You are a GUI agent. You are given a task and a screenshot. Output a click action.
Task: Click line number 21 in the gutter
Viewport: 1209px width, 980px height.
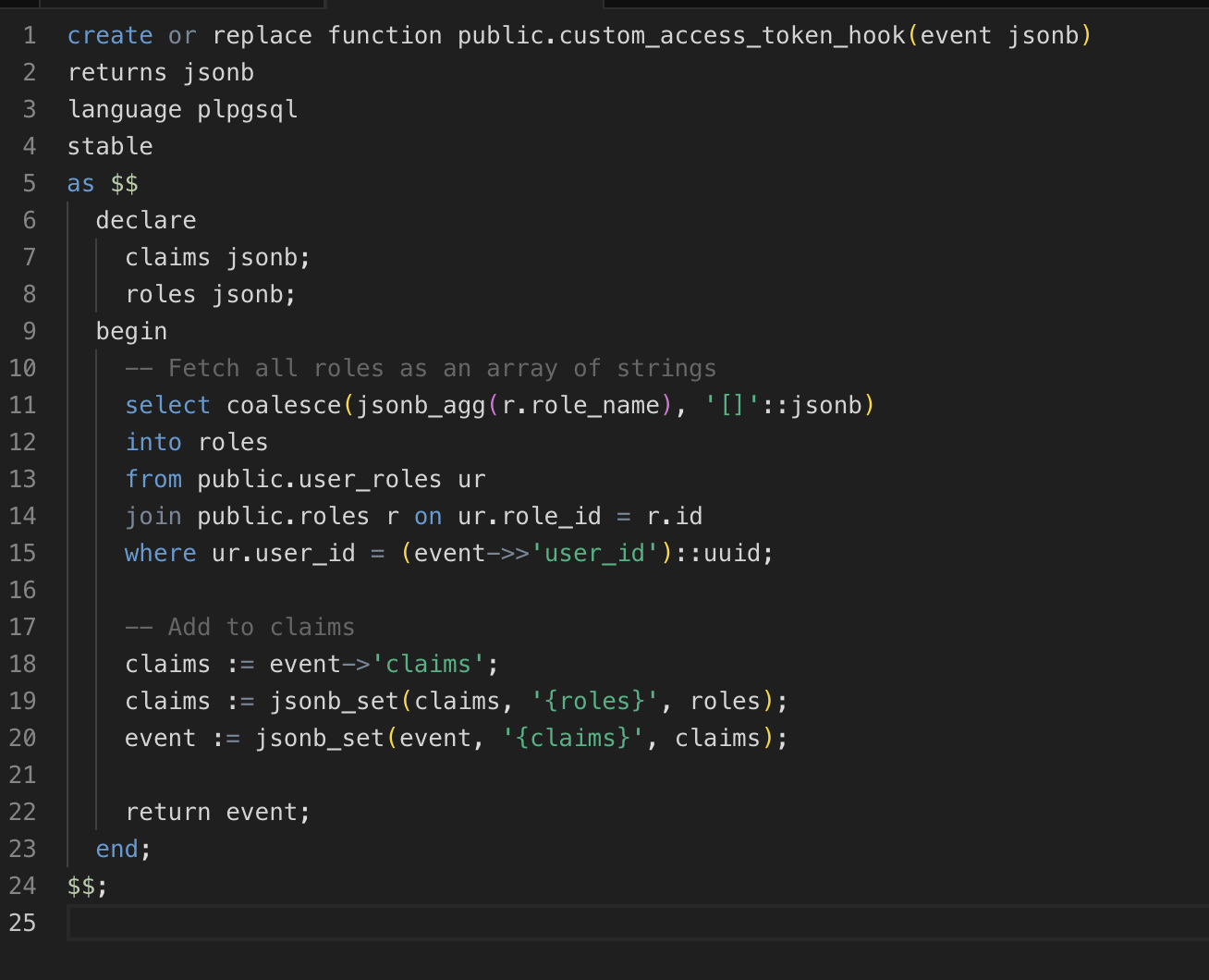(x=22, y=776)
